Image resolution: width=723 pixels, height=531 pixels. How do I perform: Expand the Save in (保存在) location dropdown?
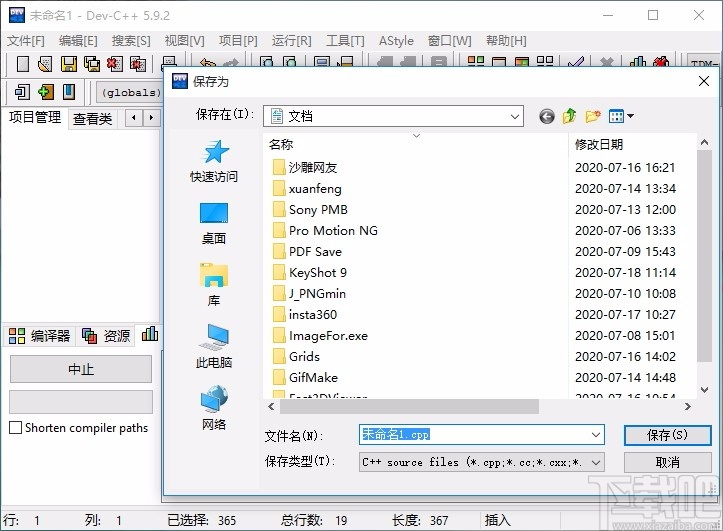(x=515, y=117)
